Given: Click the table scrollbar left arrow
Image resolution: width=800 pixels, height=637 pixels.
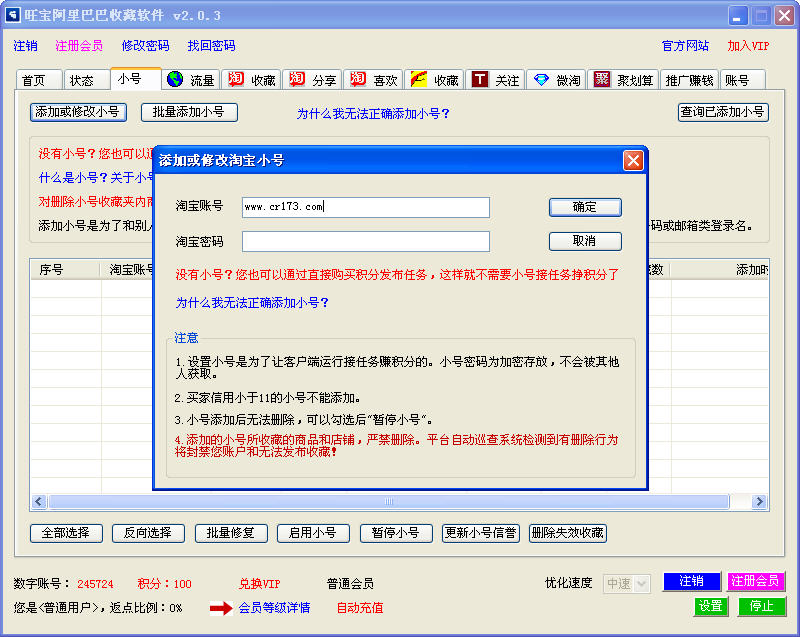Looking at the screenshot, I should [x=39, y=502].
